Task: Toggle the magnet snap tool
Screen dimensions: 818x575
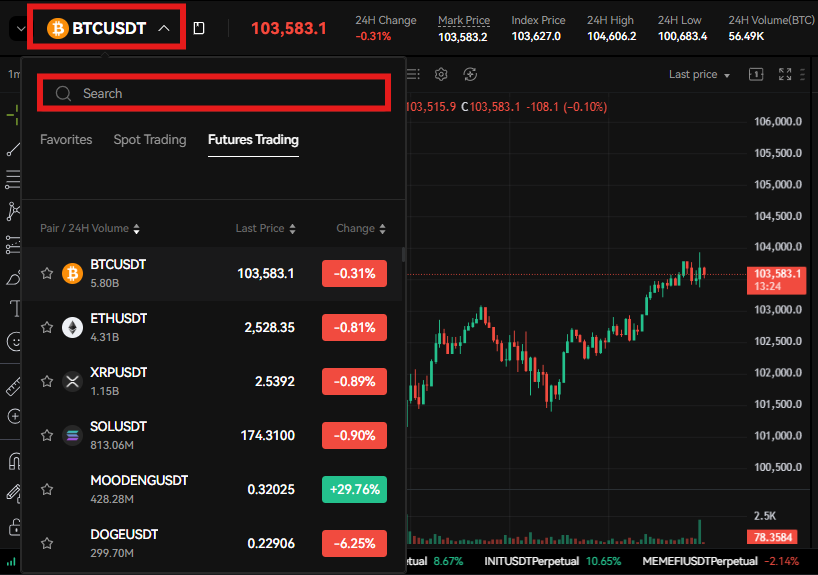Action: (x=15, y=461)
